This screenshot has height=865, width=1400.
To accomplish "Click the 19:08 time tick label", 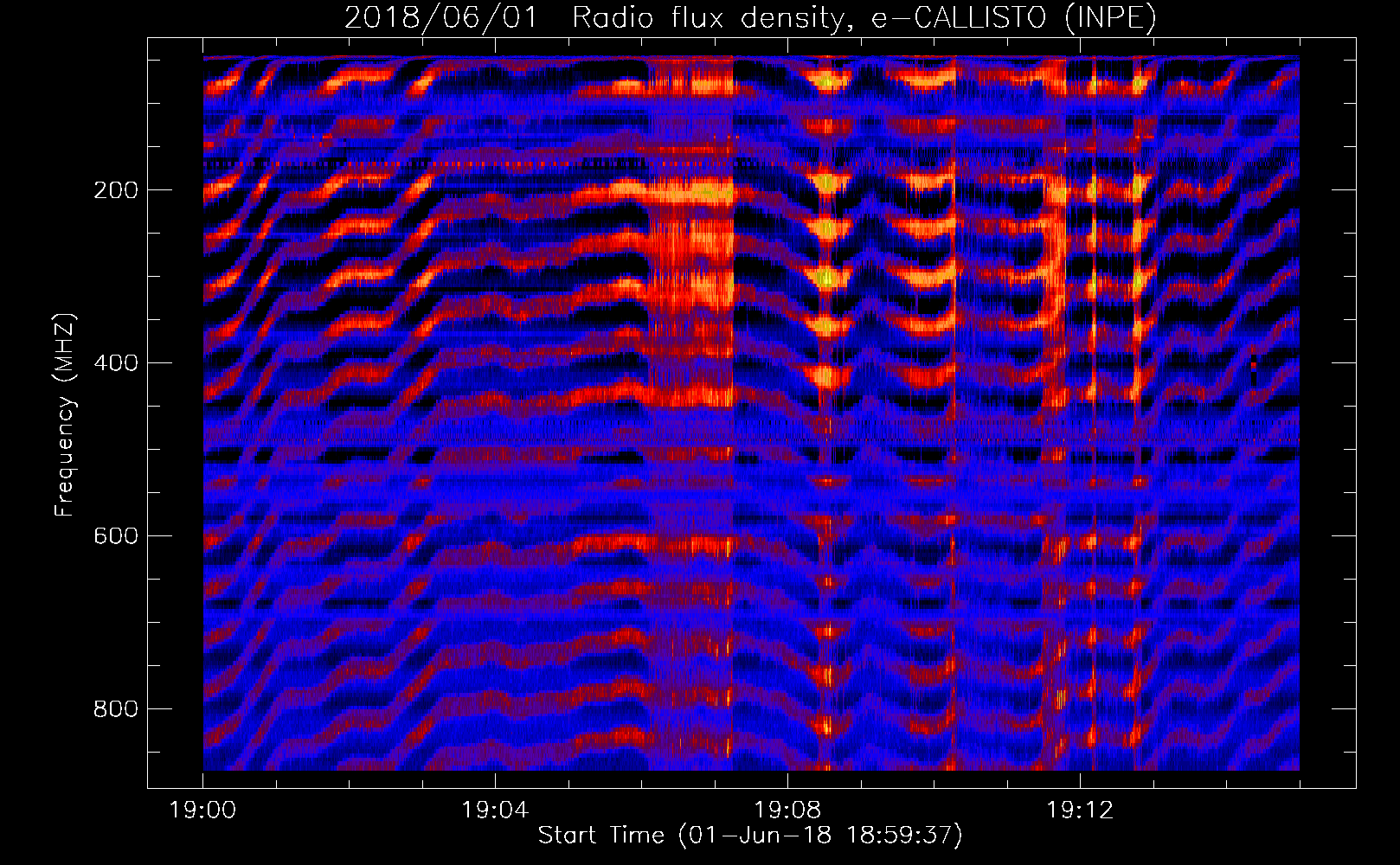I will [787, 811].
